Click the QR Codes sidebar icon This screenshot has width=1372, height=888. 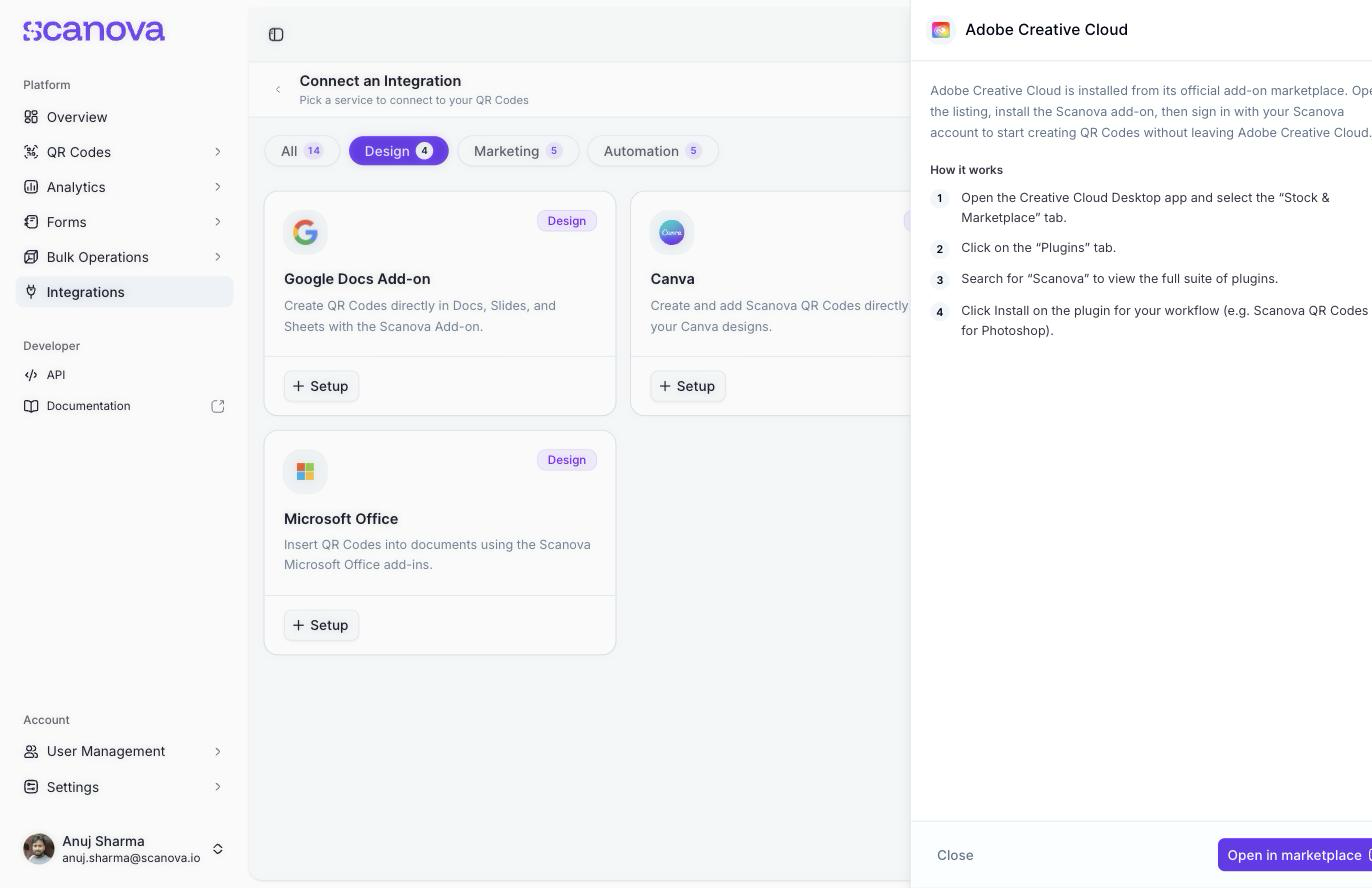(x=31, y=152)
